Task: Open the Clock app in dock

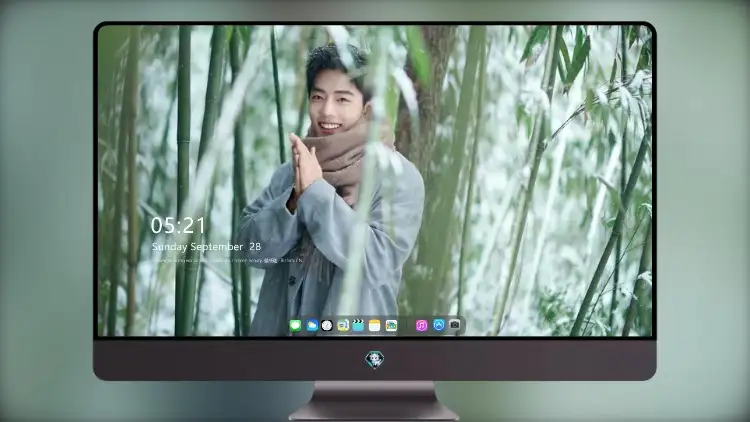Action: pyautogui.click(x=327, y=326)
